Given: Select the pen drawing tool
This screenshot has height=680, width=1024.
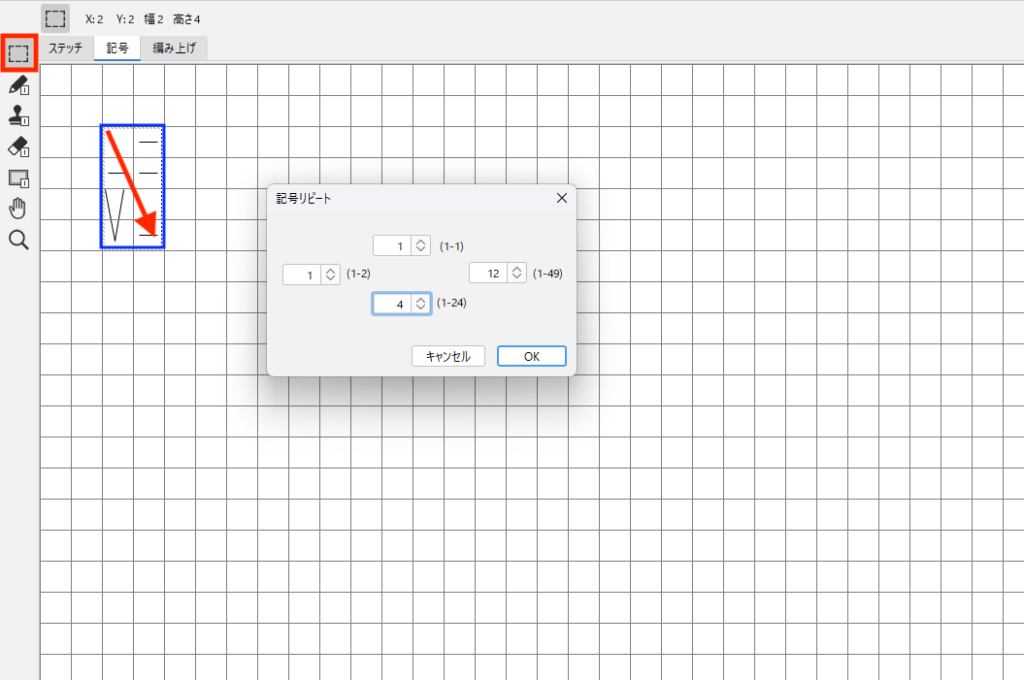Looking at the screenshot, I should coord(19,85).
